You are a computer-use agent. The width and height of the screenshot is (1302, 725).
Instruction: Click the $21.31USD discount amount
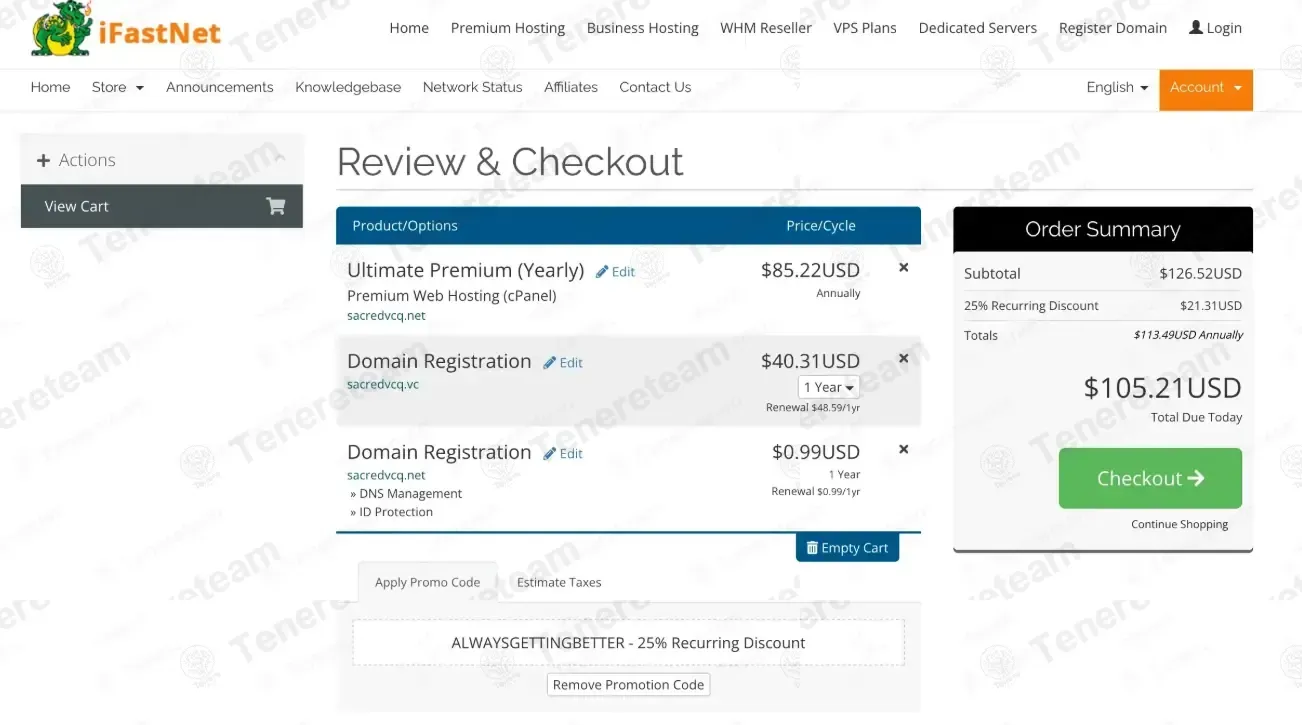coord(1211,306)
